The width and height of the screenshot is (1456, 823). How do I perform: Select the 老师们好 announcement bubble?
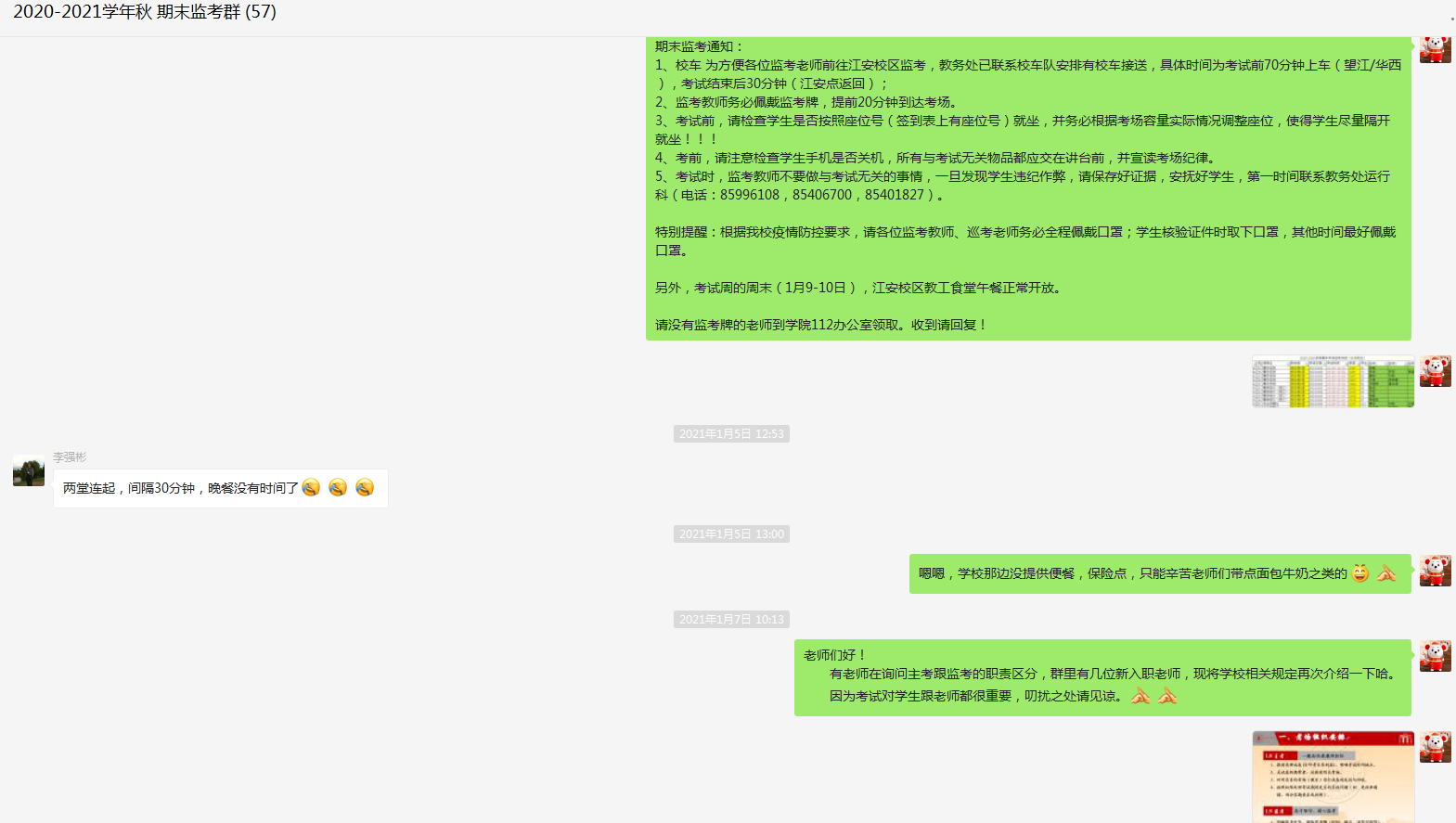pos(1102,676)
